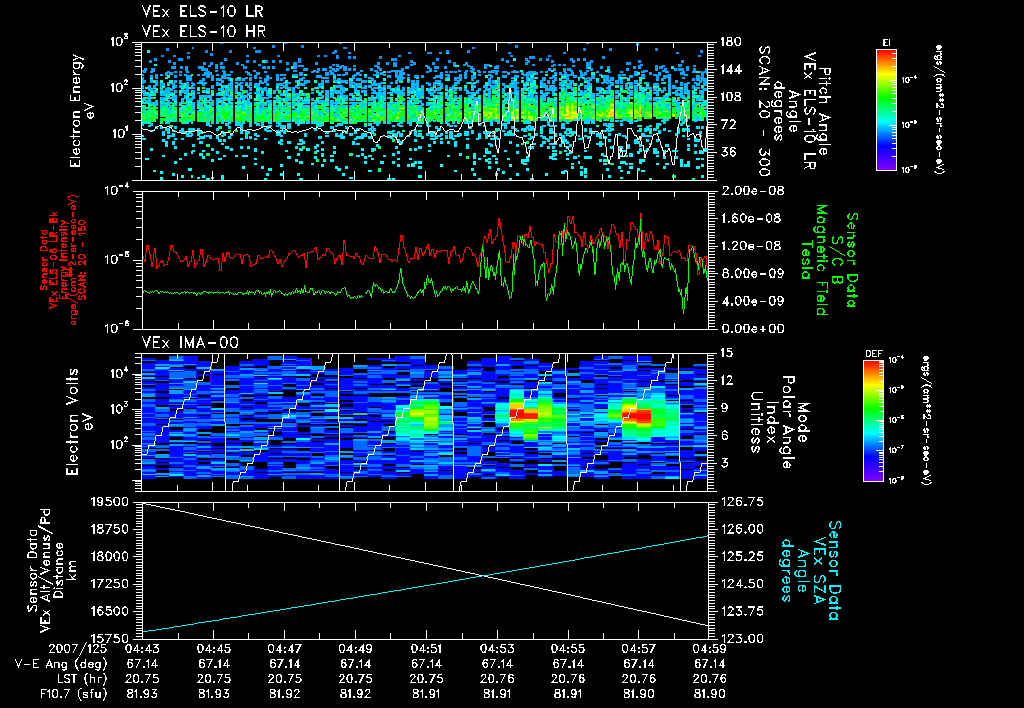Click the SZA tick value 125.25
Image resolution: width=1024 pixels, height=708 pixels.
click(743, 556)
